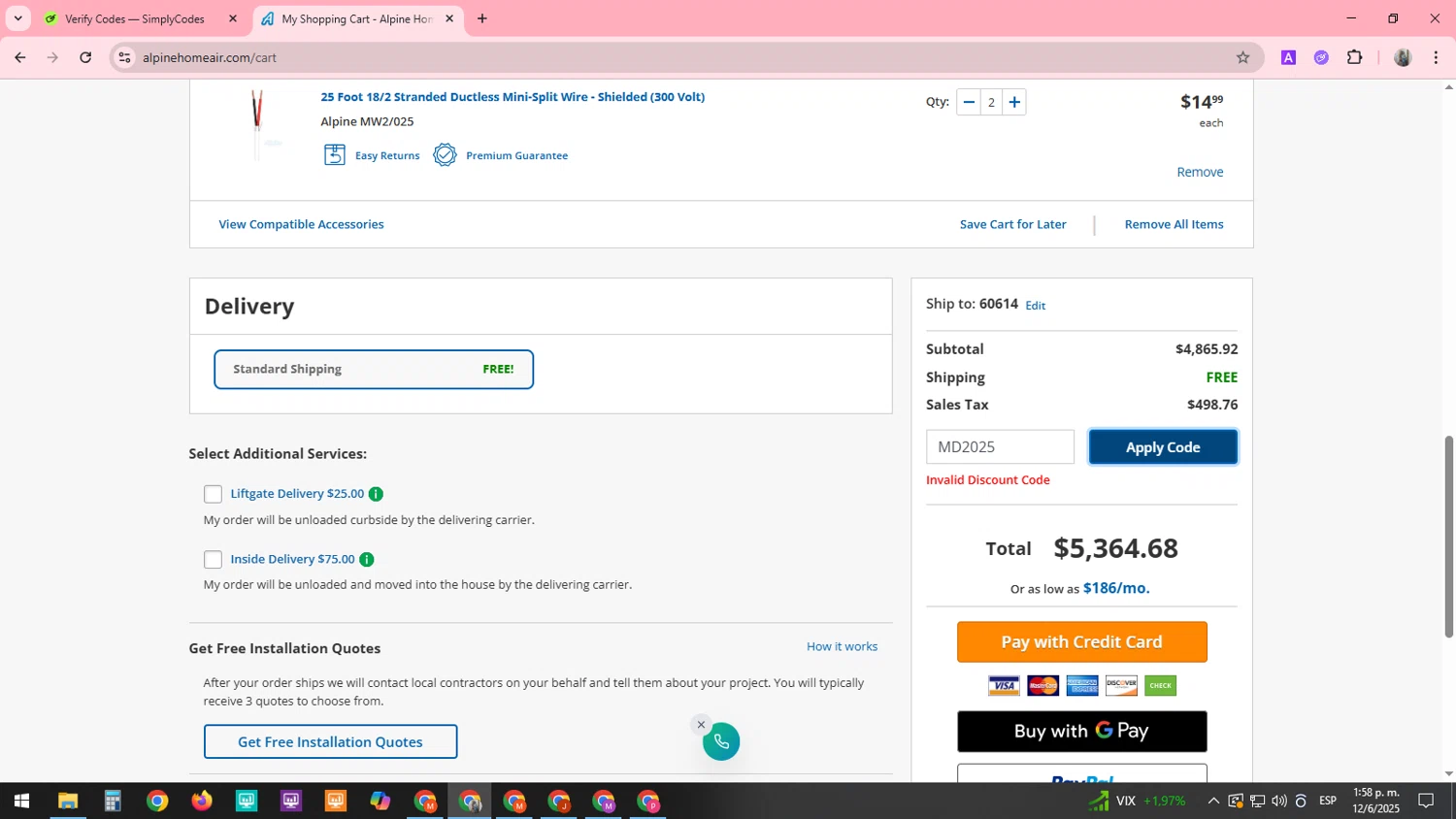Open Windows Start menu
1456x819 pixels.
21,802
